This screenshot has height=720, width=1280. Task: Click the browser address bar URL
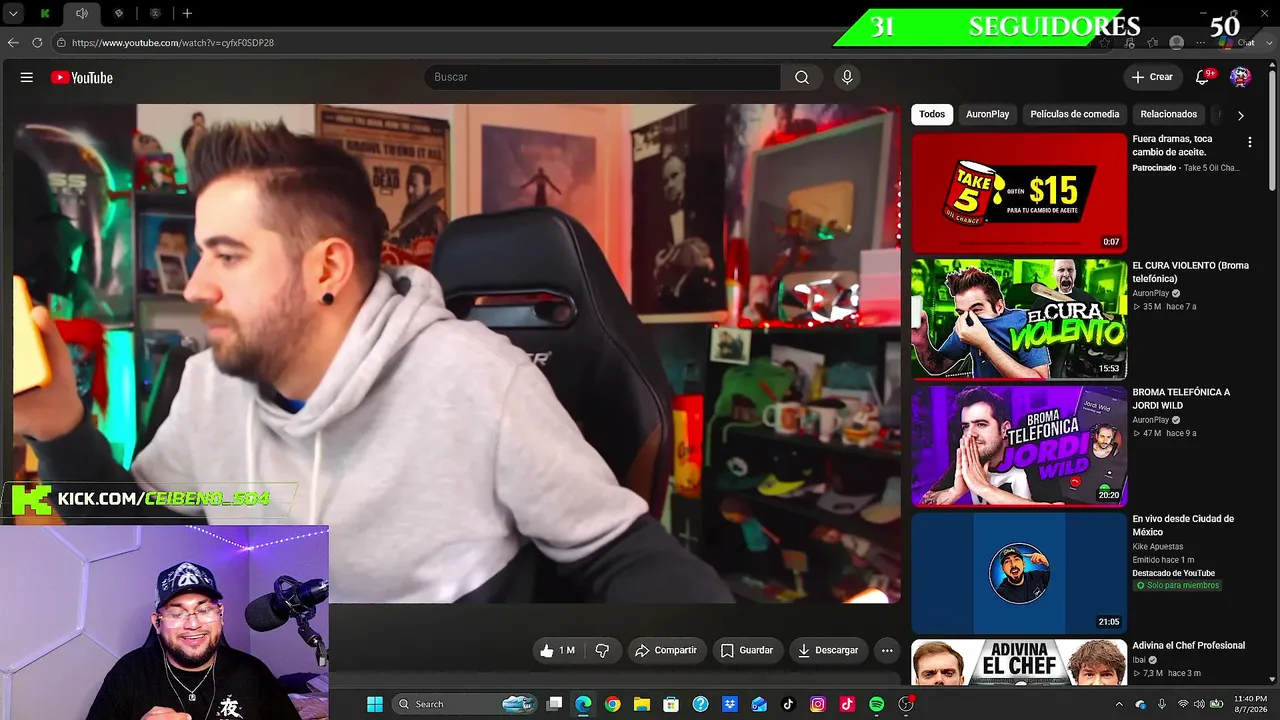point(173,43)
